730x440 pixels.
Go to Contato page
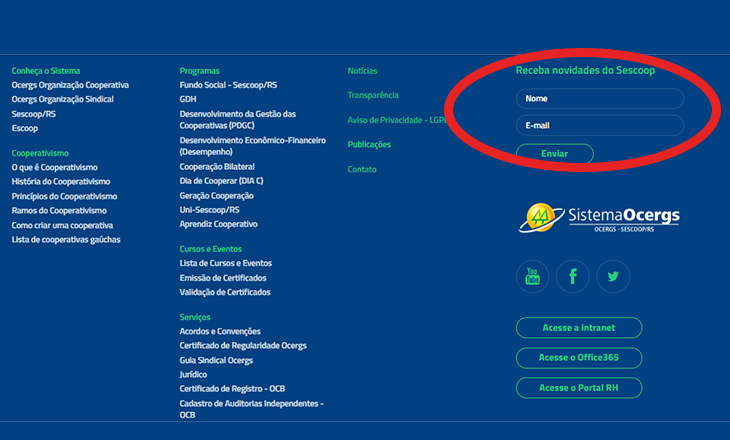362,169
